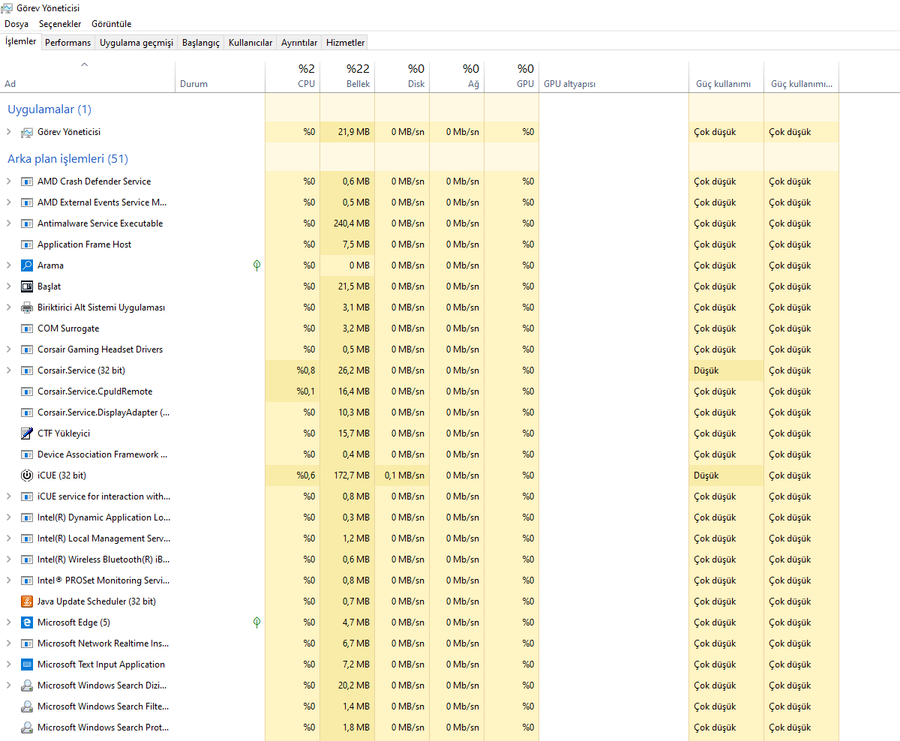The width and height of the screenshot is (900, 741).
Task: Click the Arka plan işlemleri (51) heading
Action: point(68,158)
